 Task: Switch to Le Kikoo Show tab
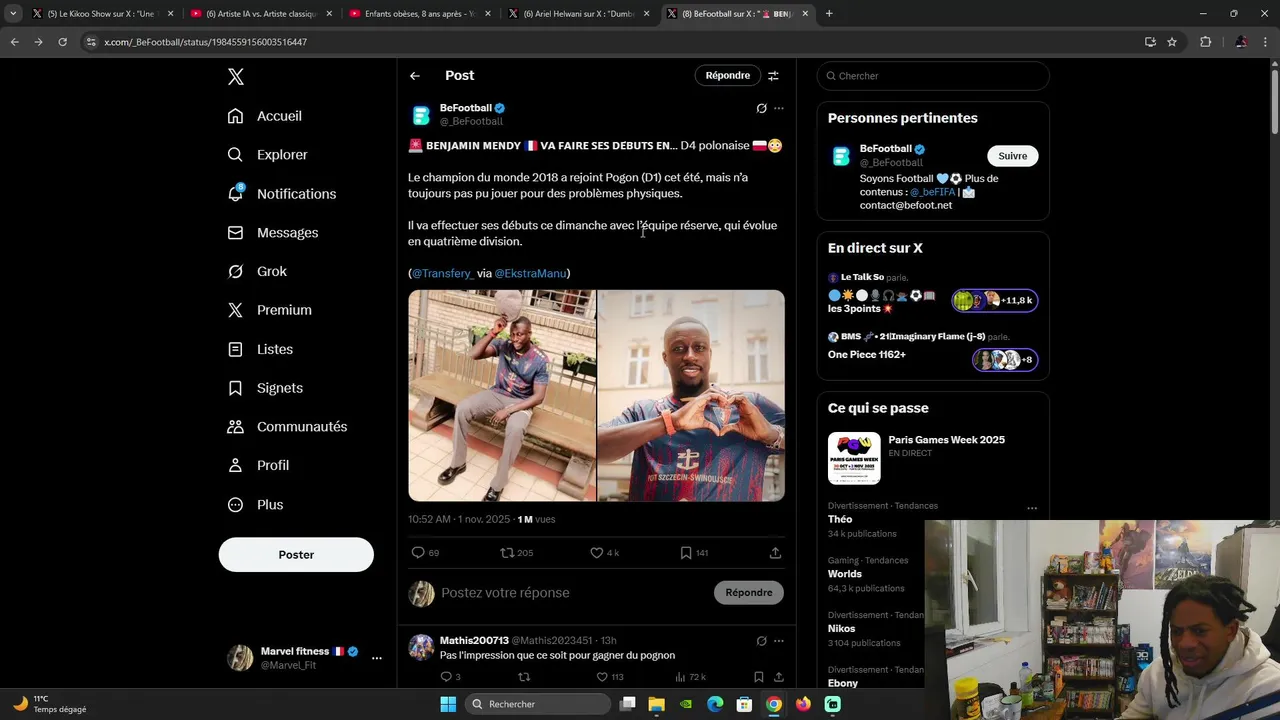point(104,14)
